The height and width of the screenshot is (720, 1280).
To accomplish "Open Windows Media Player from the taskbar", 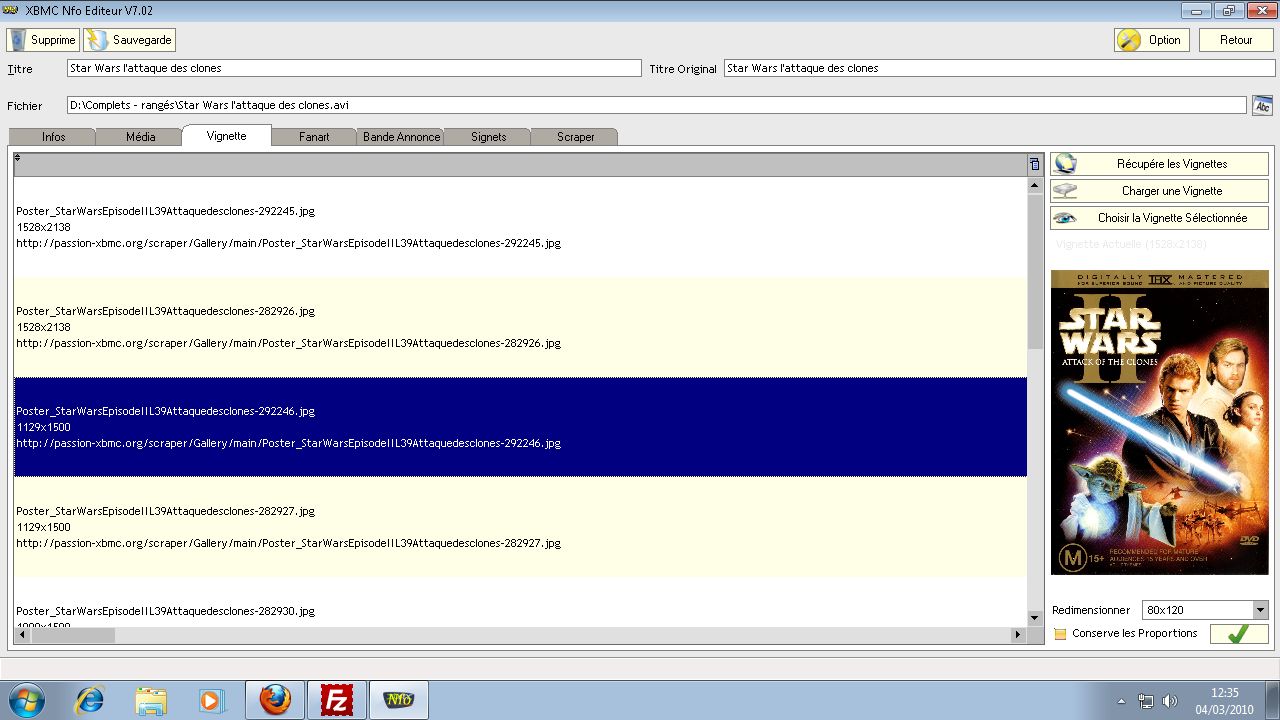I will click(x=211, y=700).
